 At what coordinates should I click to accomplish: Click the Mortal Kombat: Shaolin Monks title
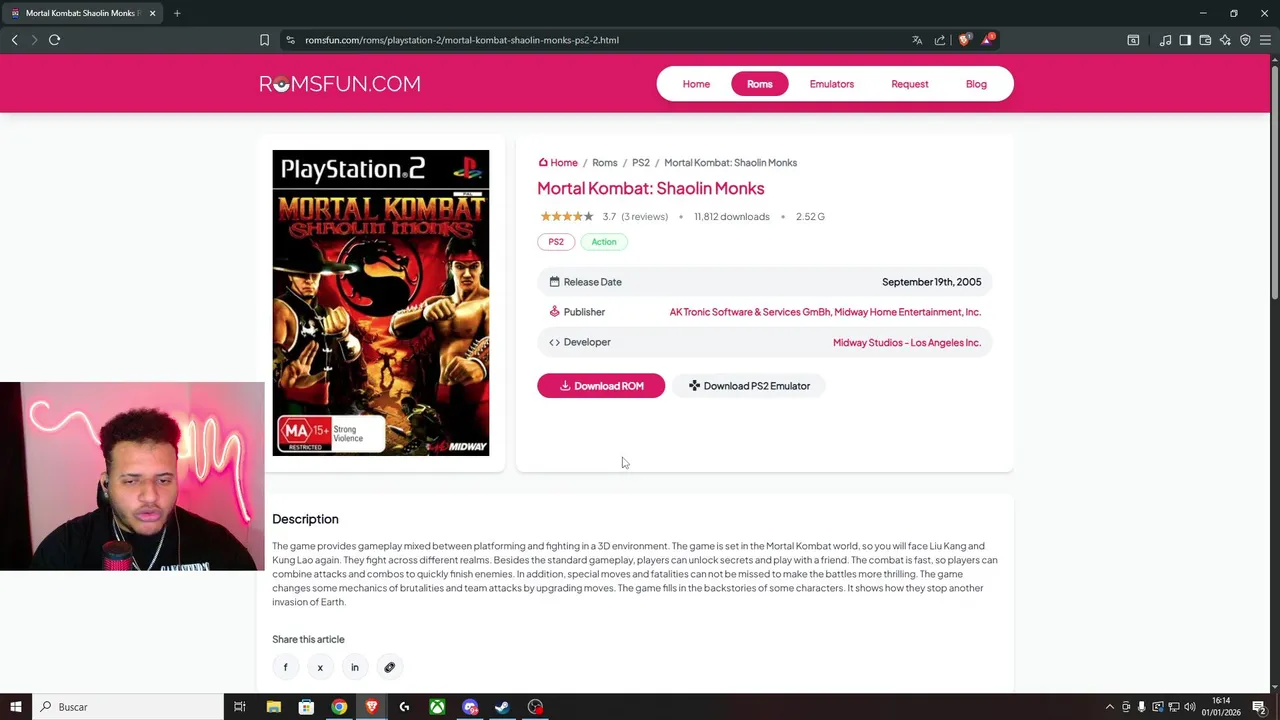pos(651,188)
